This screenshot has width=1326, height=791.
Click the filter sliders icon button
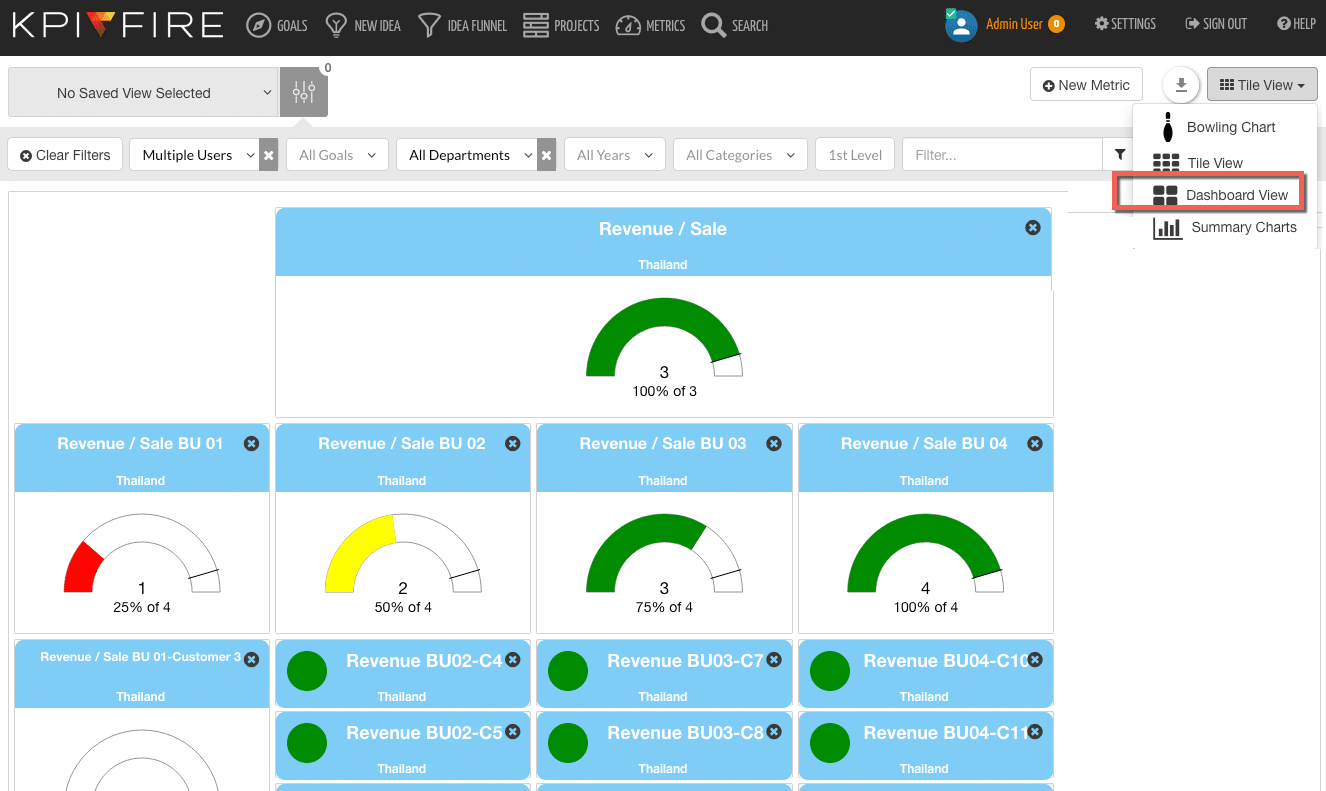[304, 92]
